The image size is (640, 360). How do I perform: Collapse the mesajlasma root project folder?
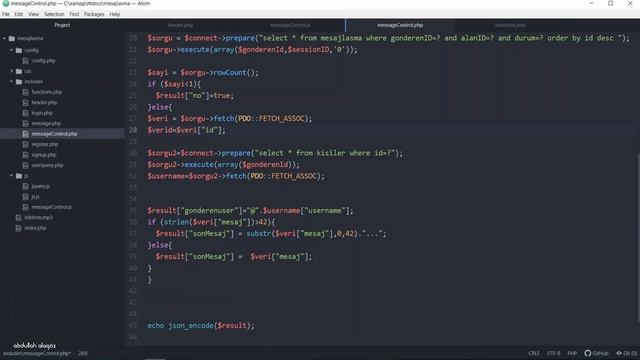tap(4, 39)
